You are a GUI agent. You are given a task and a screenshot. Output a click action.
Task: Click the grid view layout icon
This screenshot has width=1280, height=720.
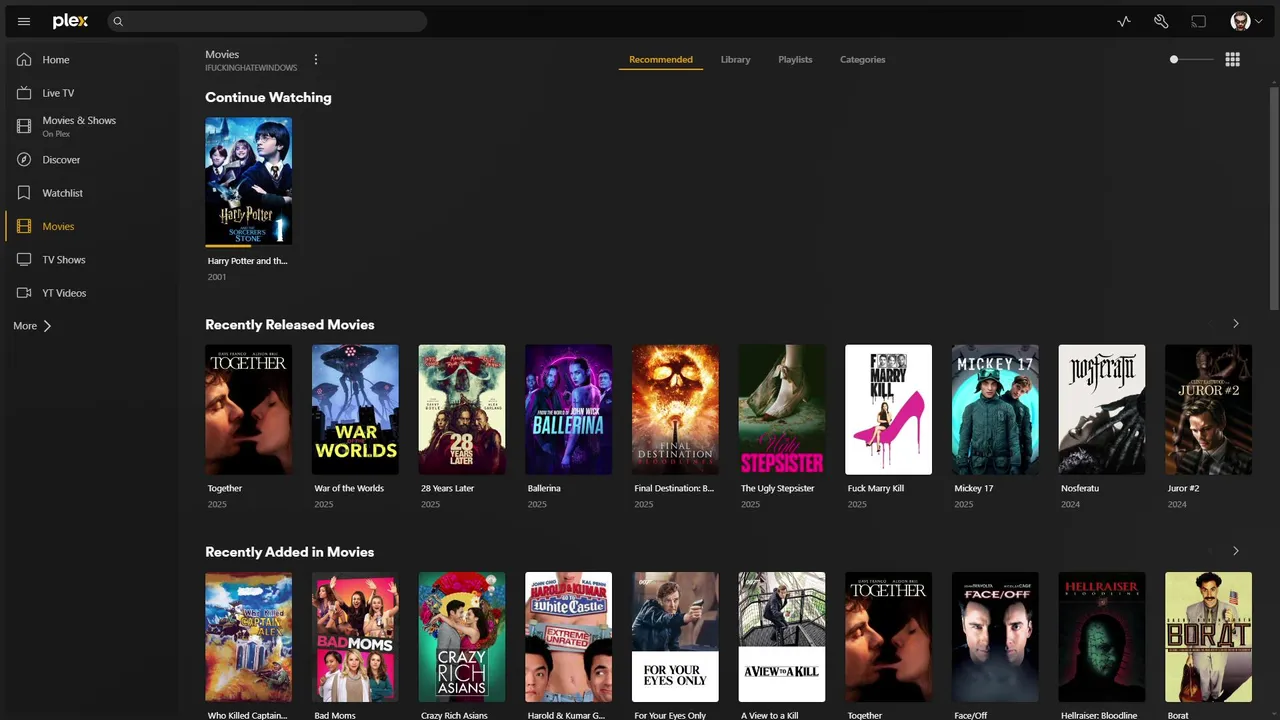point(1232,60)
